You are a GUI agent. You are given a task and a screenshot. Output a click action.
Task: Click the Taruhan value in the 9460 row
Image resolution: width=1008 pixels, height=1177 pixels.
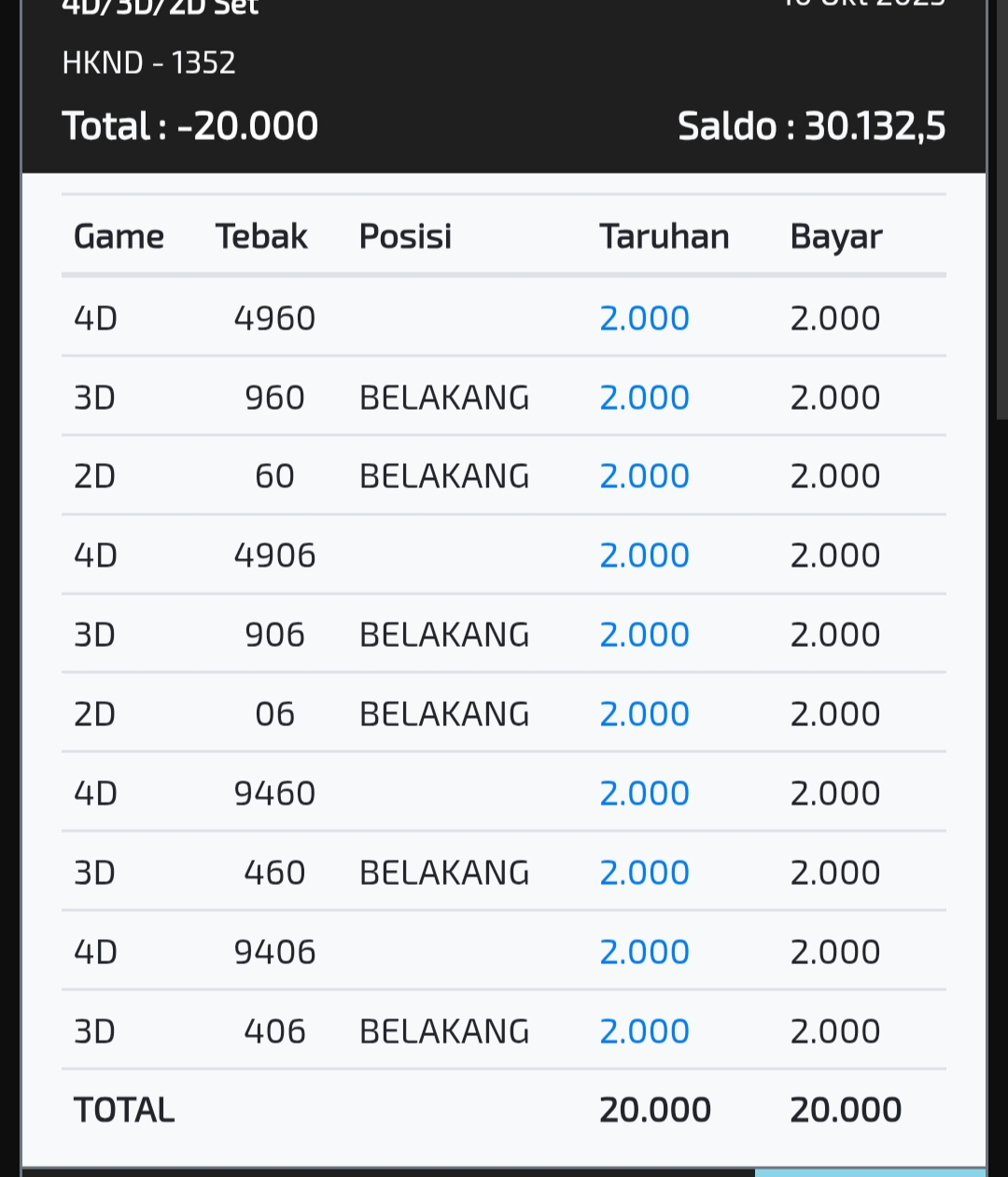[x=644, y=793]
